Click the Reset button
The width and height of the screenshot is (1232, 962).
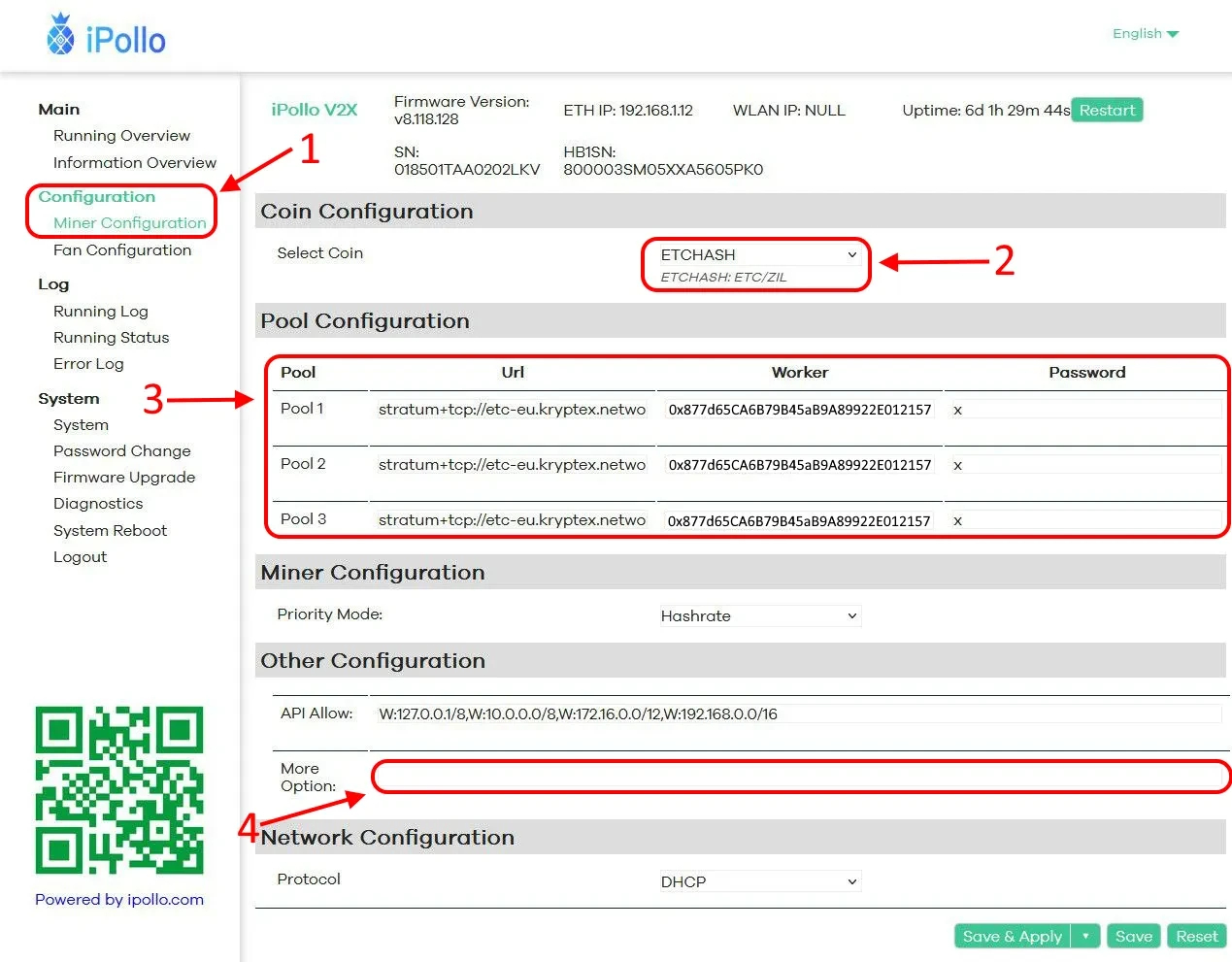(x=1196, y=936)
